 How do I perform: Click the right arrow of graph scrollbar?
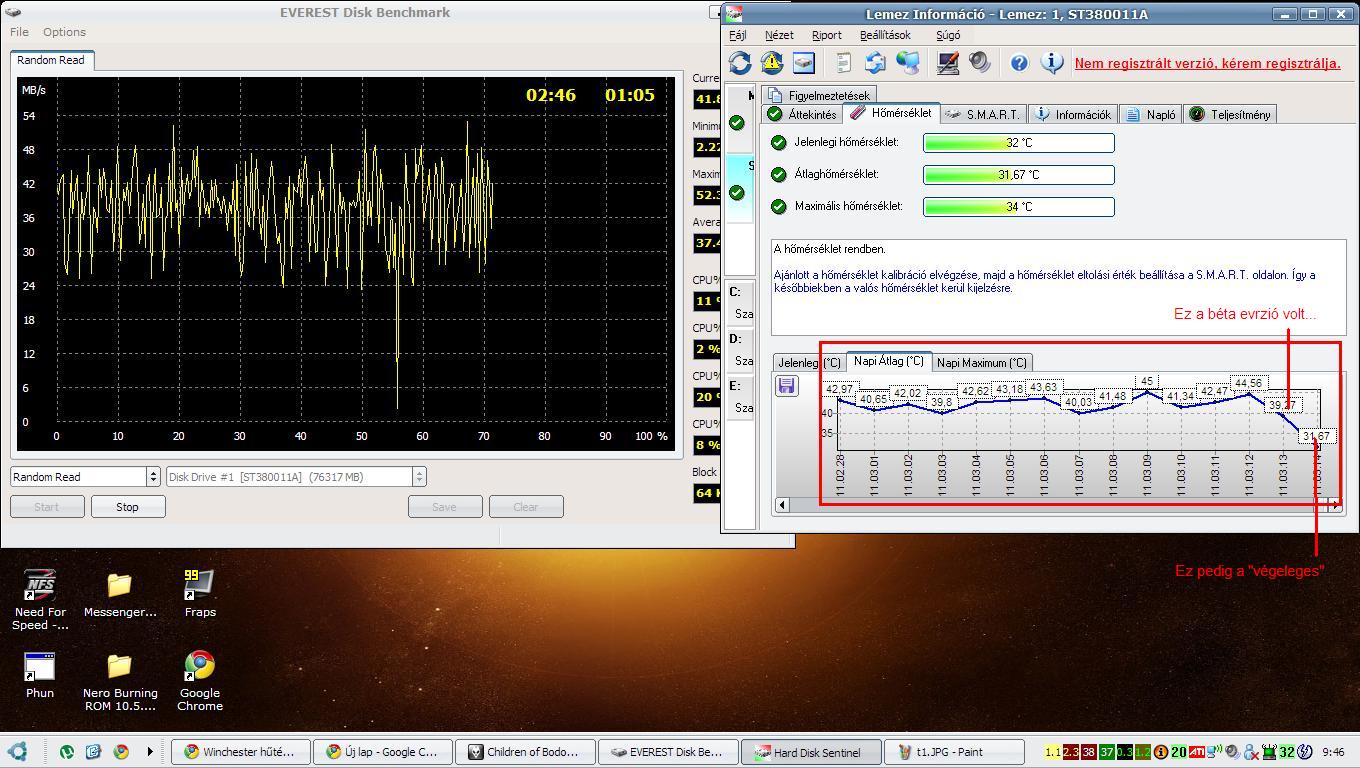click(x=1335, y=505)
